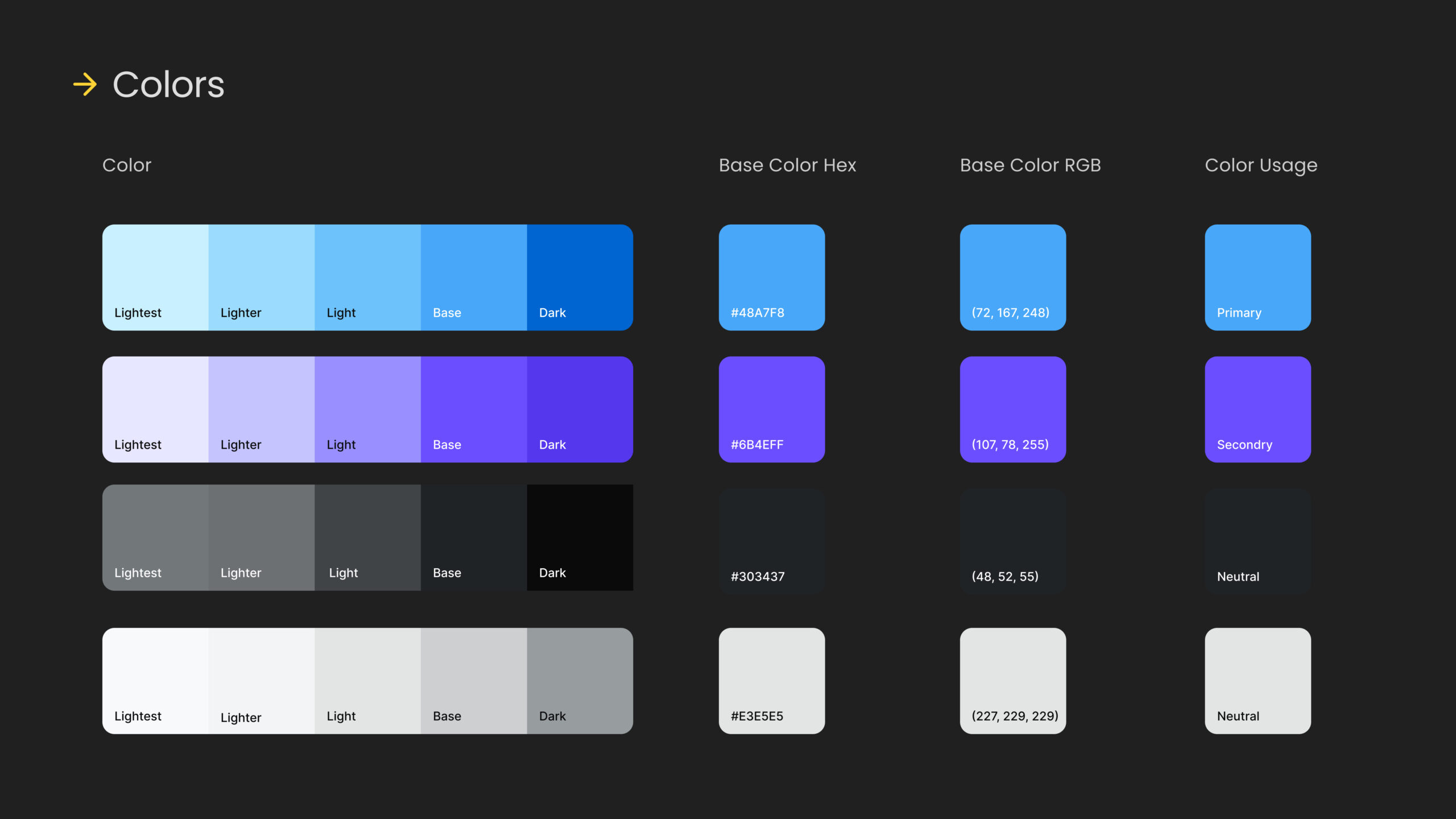Click the gray Dark swatch in the bottom row

click(x=580, y=681)
